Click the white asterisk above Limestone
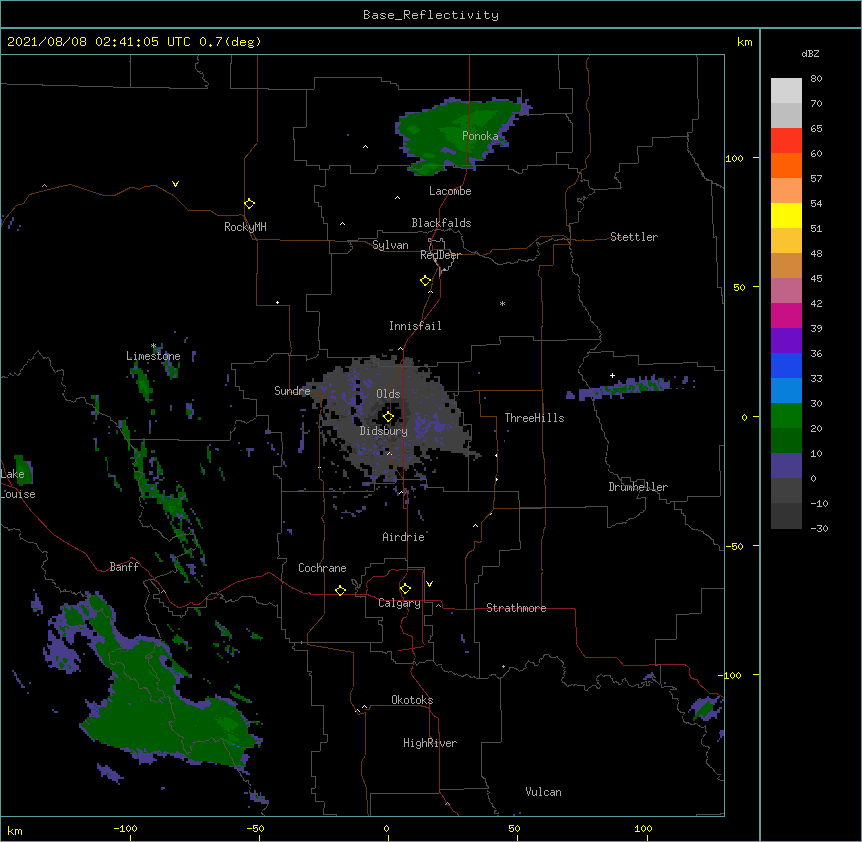 [x=154, y=346]
